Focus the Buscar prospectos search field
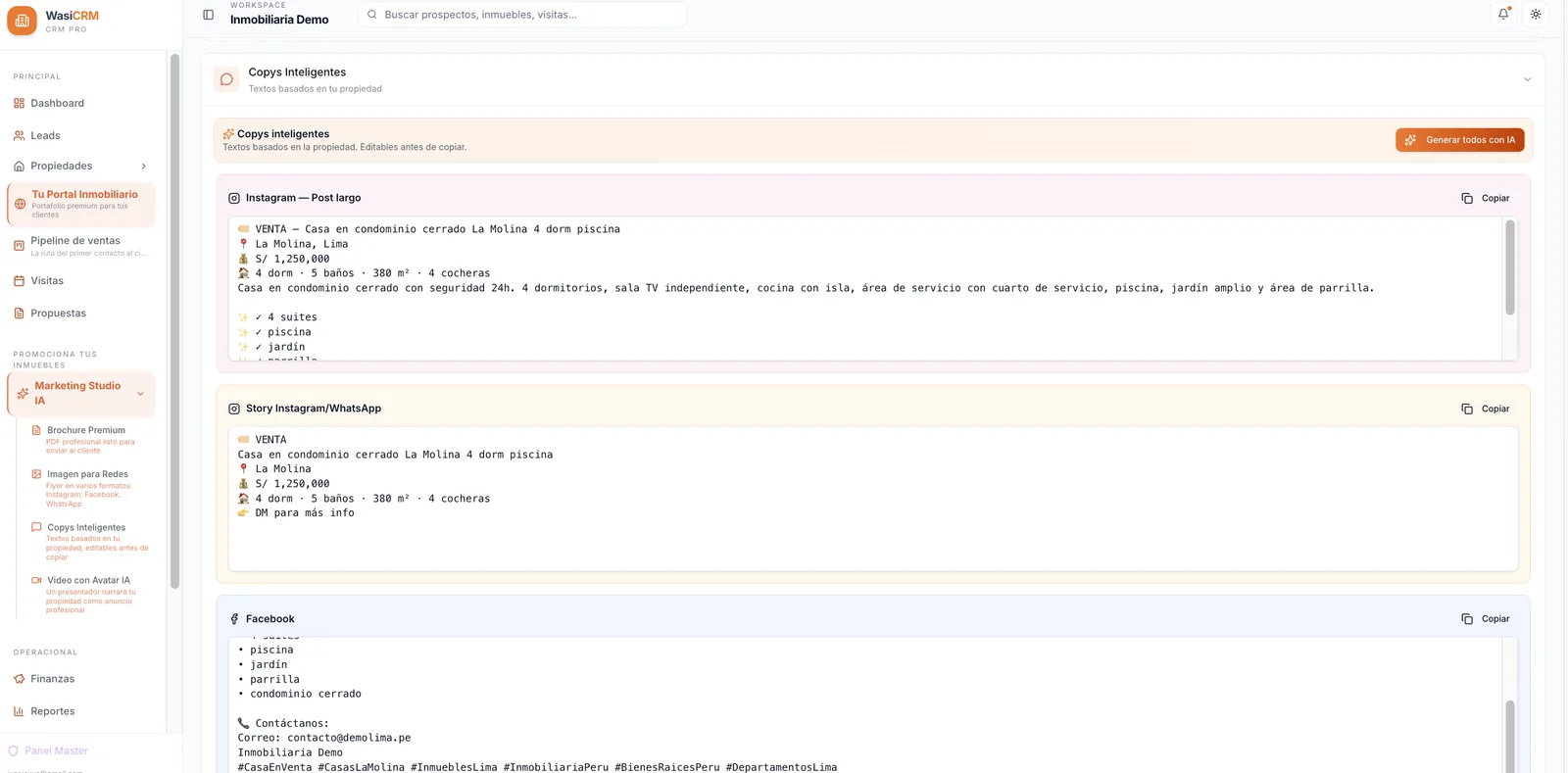This screenshot has width=1568, height=773. [522, 15]
